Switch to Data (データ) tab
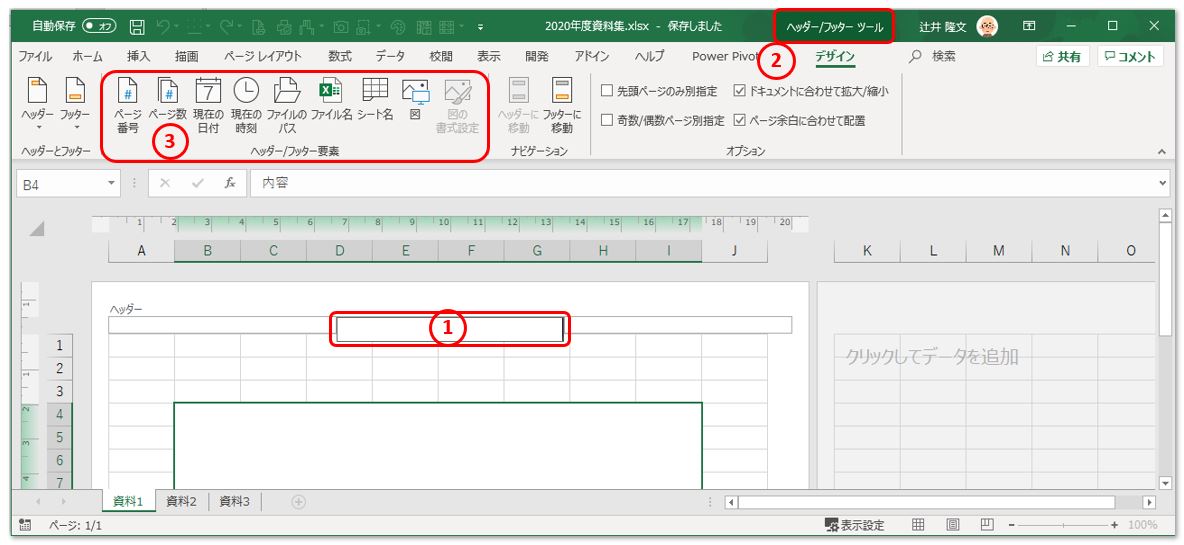The height and width of the screenshot is (545, 1184). point(390,56)
